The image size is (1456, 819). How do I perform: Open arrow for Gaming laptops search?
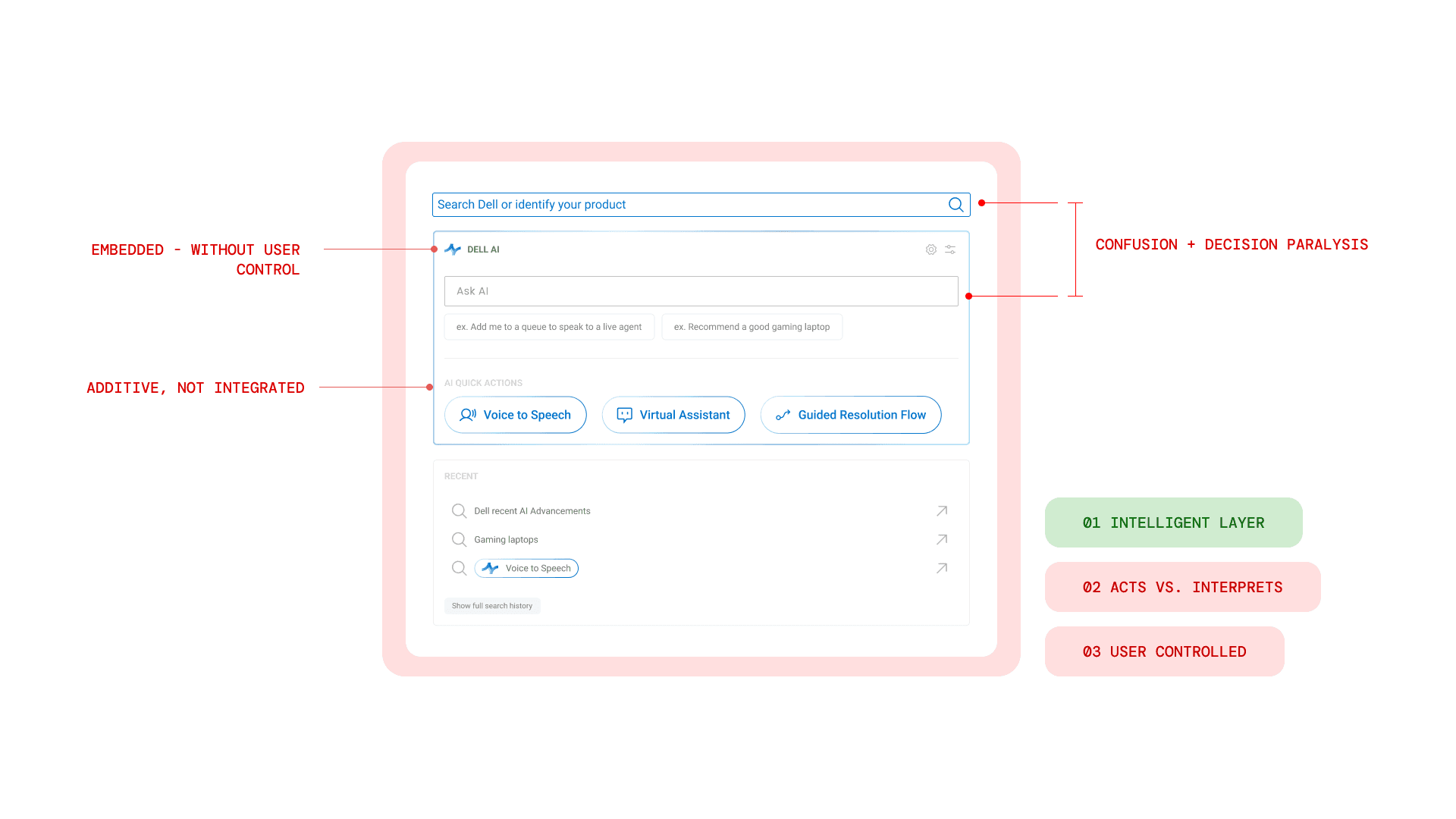tap(942, 540)
